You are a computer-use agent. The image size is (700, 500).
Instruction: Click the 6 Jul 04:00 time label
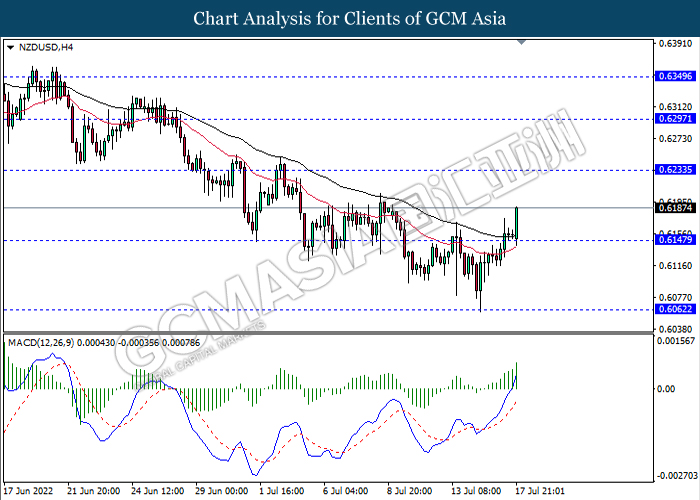(346, 491)
